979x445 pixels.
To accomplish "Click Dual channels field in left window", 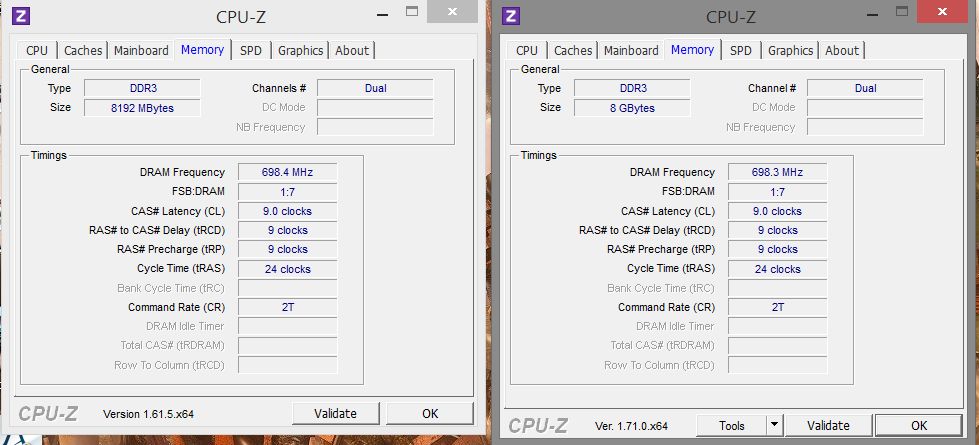I will pos(375,88).
